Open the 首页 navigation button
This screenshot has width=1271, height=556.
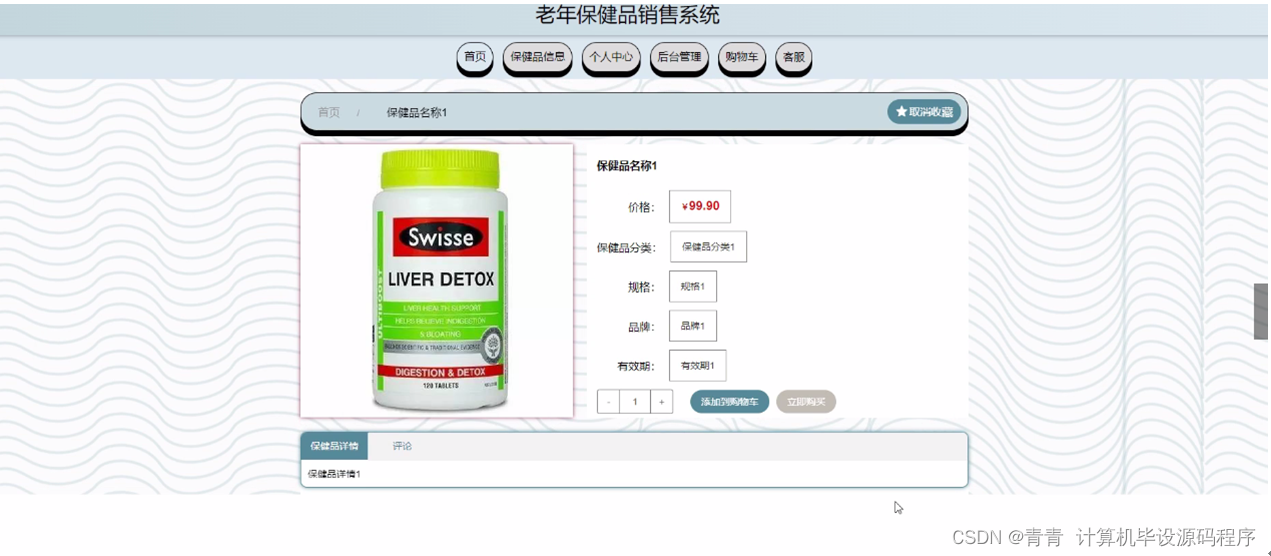tap(475, 57)
